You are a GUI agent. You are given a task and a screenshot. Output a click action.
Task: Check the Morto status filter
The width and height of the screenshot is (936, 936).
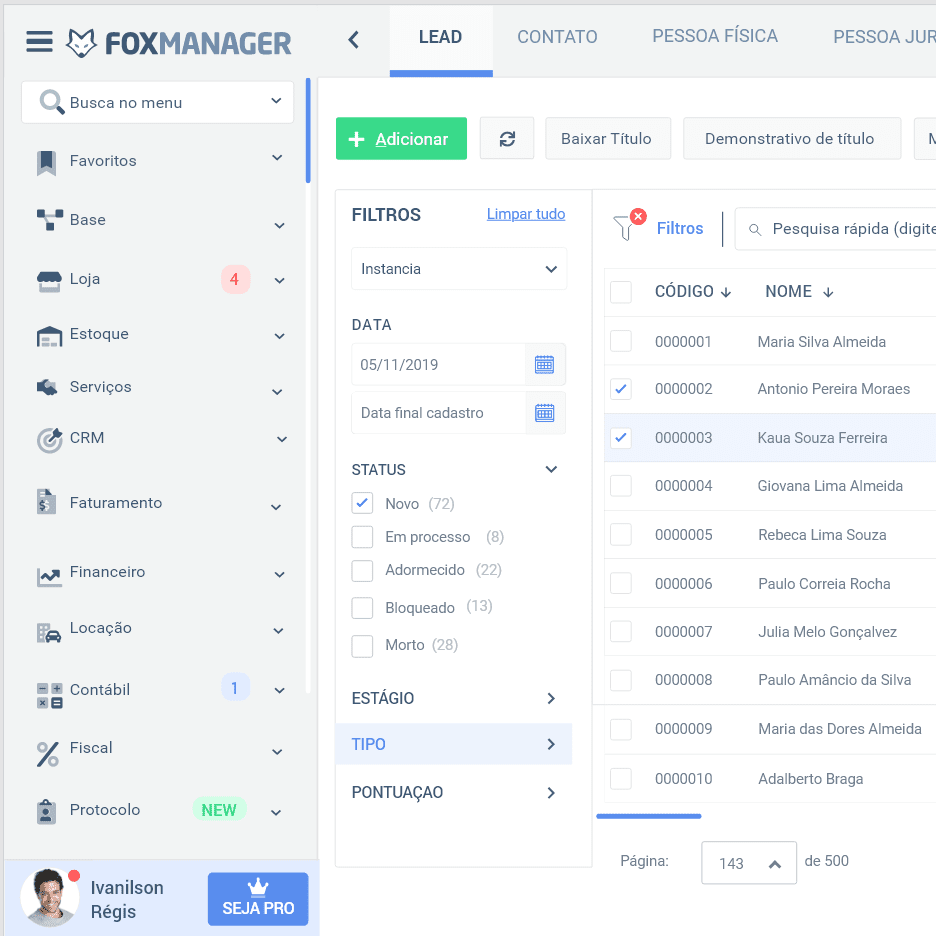pos(362,646)
